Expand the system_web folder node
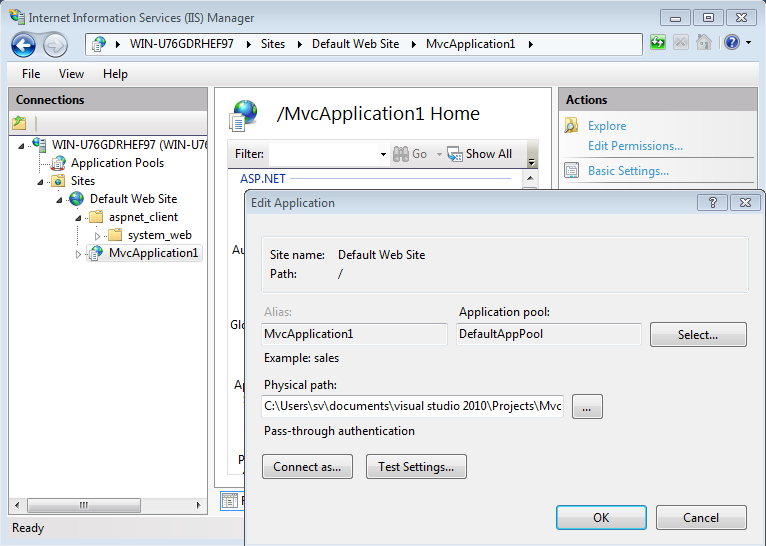 pos(98,235)
